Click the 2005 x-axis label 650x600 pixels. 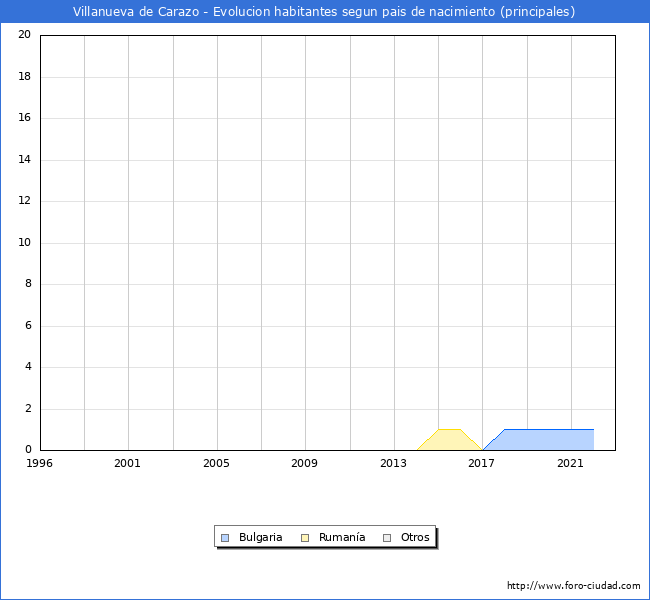pos(216,463)
